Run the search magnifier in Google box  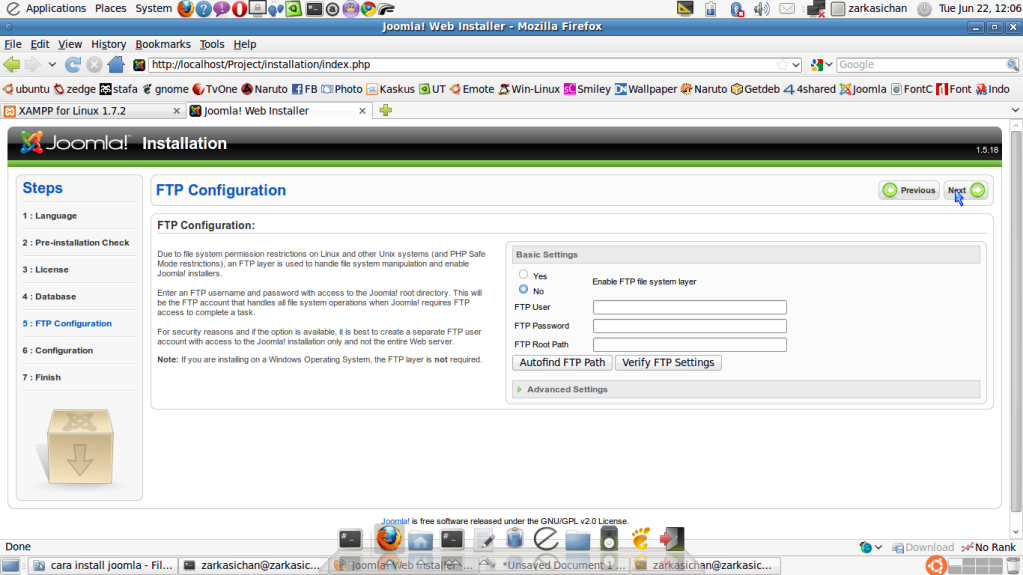[x=1012, y=65]
